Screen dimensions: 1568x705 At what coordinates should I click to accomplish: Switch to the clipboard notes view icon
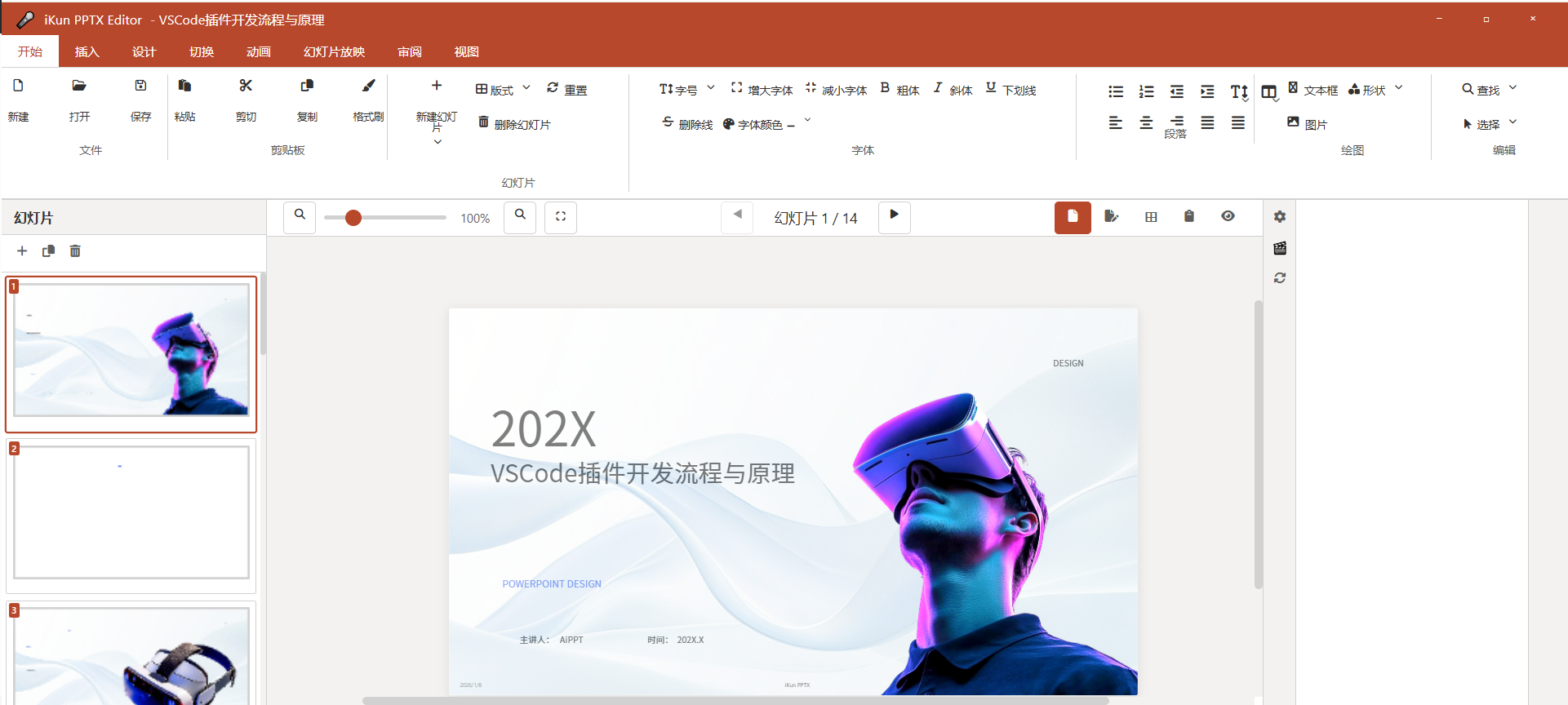(1189, 217)
